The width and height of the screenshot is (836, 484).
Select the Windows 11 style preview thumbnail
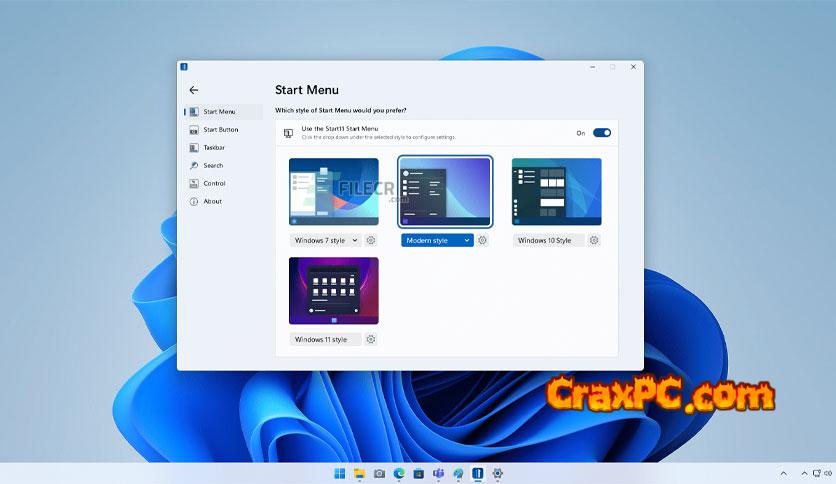334,290
